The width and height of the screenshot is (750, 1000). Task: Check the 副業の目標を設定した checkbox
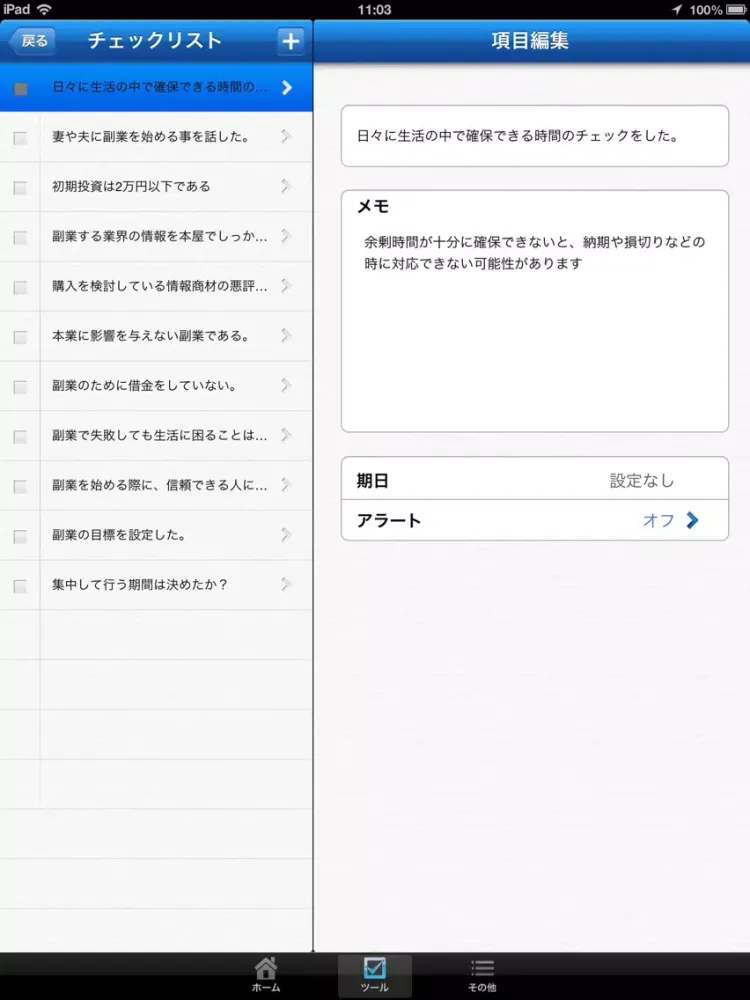(20, 536)
